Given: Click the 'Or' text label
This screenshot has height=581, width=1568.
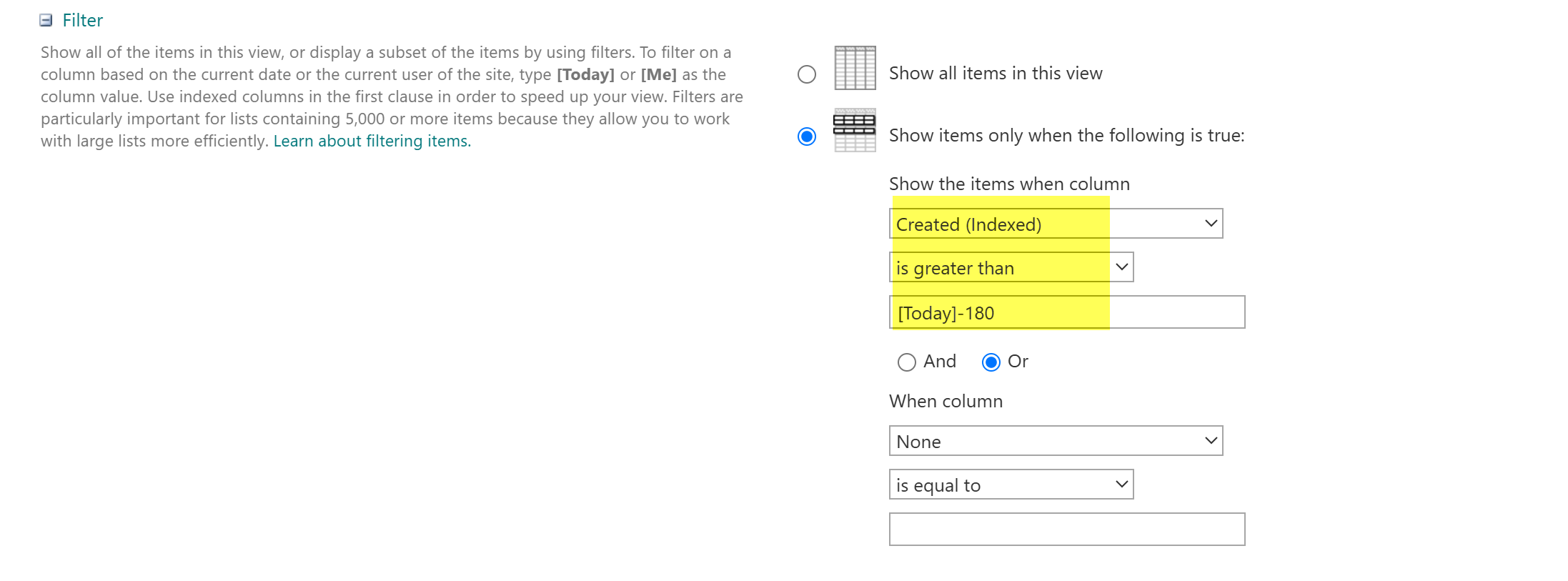Looking at the screenshot, I should 1018,362.
